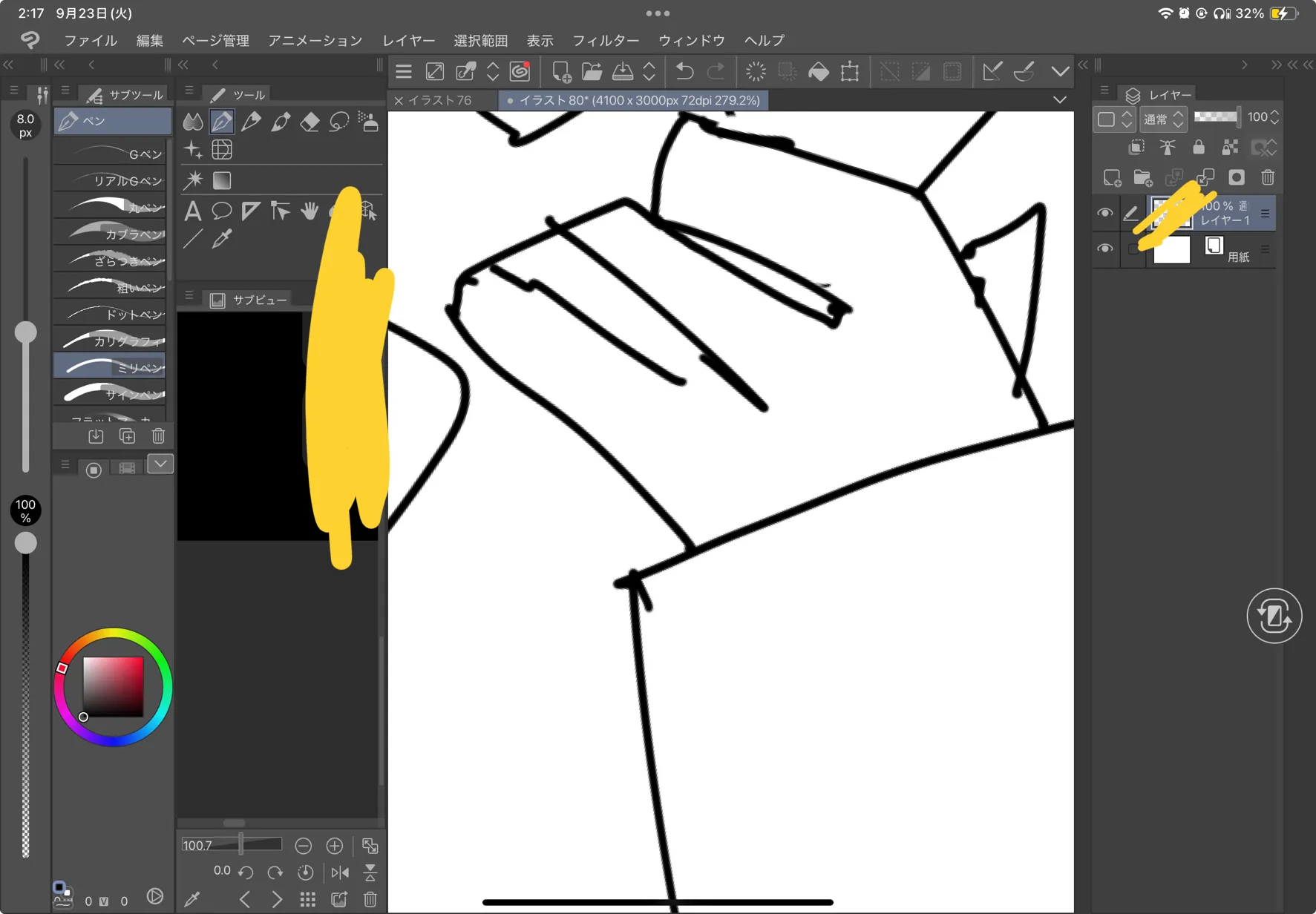Select the Eraser tool
Image resolution: width=1316 pixels, height=914 pixels.
click(x=310, y=121)
